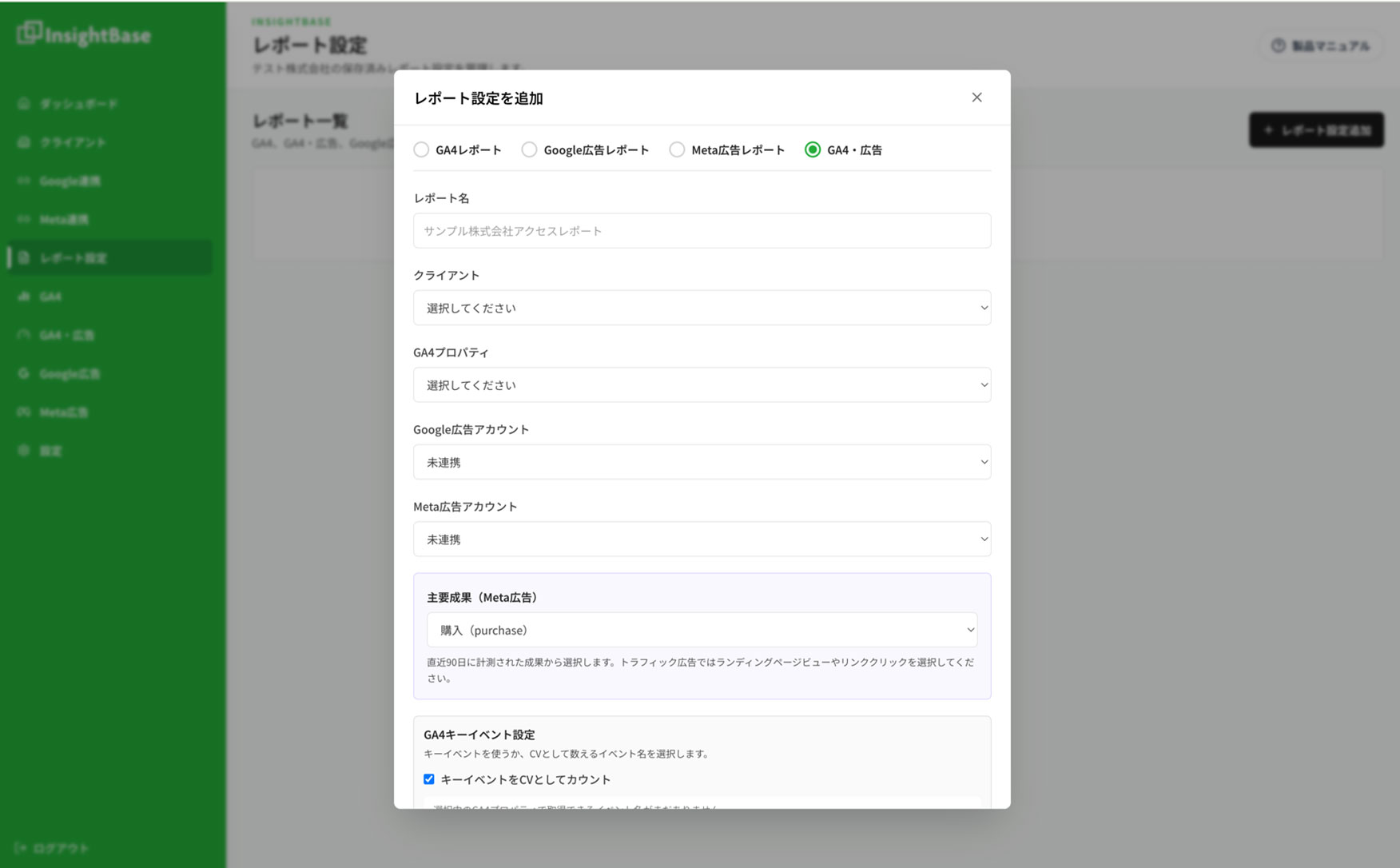1400x868 pixels.
Task: Select the GA4レポート radio option
Action: (421, 149)
